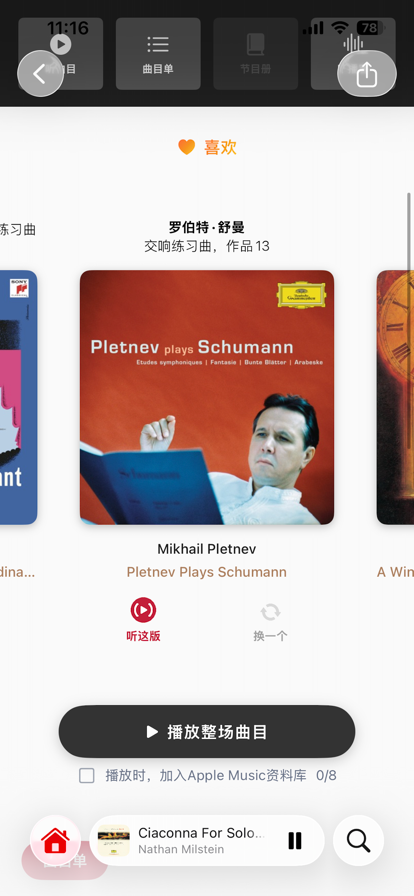Viewport: 414px width, 896px height.
Task: Tap the share icon
Action: [367, 74]
